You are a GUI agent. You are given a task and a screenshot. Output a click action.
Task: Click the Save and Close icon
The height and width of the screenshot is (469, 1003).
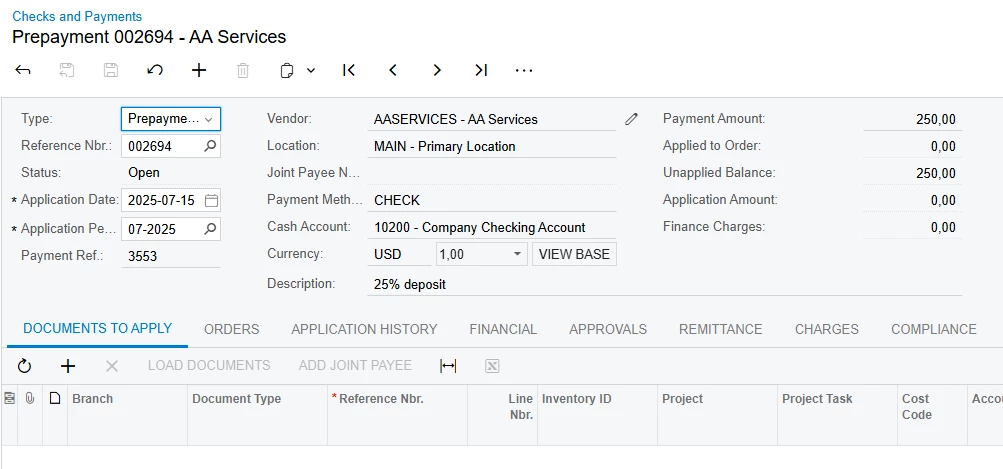pos(67,70)
